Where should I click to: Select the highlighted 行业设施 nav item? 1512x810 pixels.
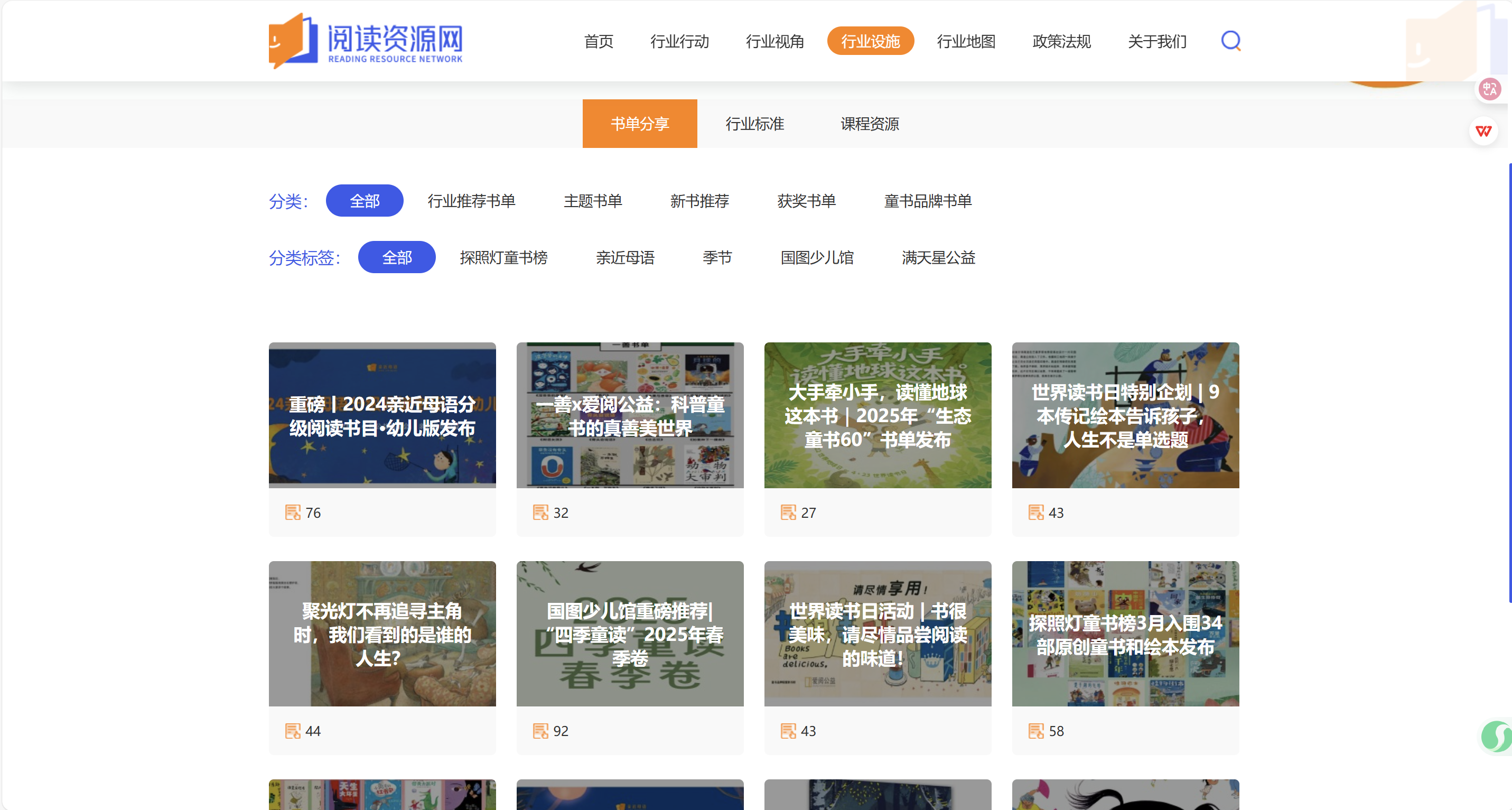point(871,41)
